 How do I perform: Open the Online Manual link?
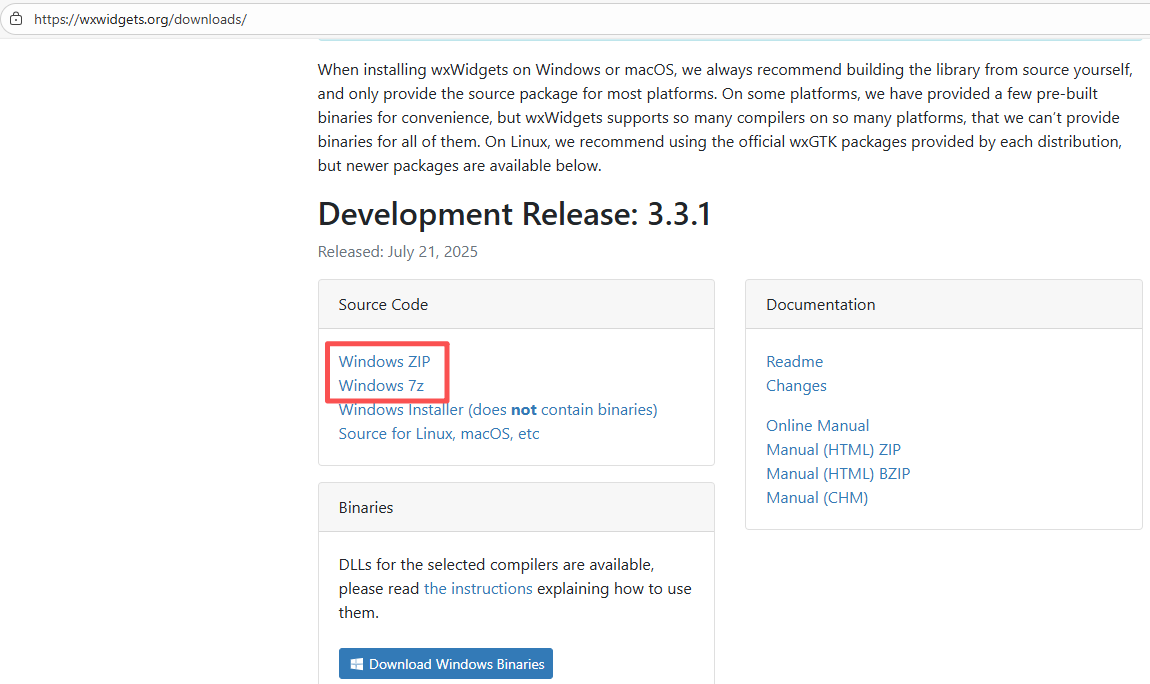tap(817, 426)
